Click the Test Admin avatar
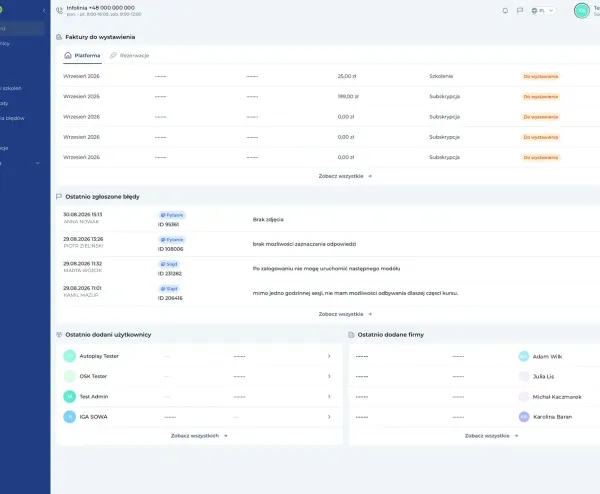The width and height of the screenshot is (600, 494). [x=70, y=397]
